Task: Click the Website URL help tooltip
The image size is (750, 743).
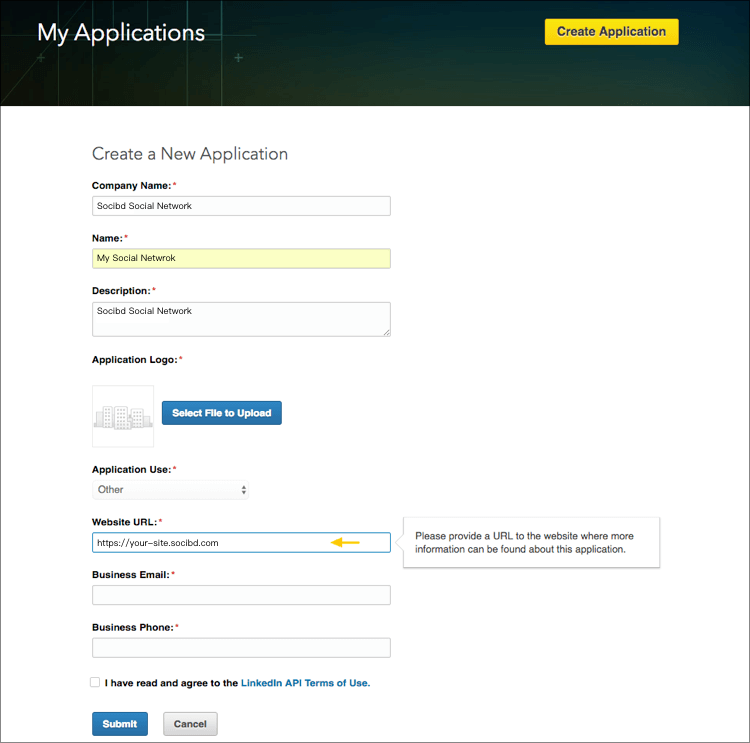Action: (x=531, y=543)
